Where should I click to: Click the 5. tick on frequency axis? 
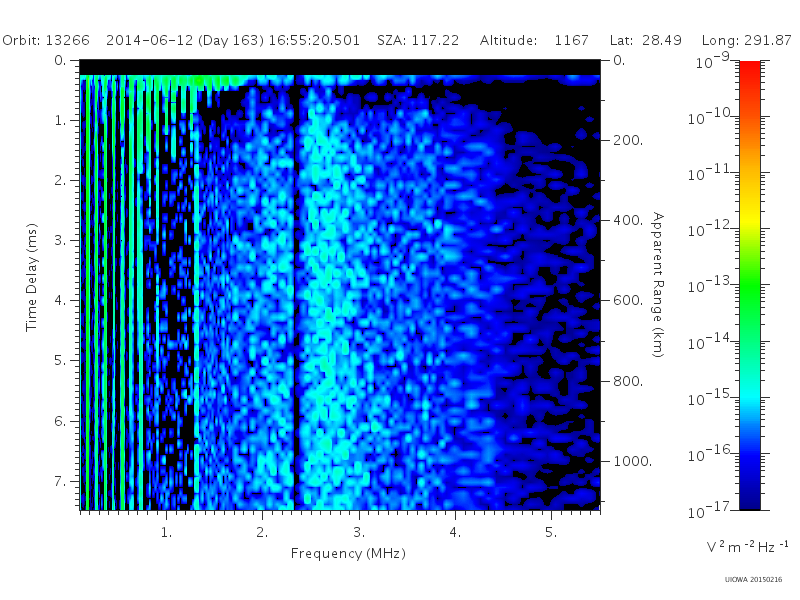click(551, 532)
